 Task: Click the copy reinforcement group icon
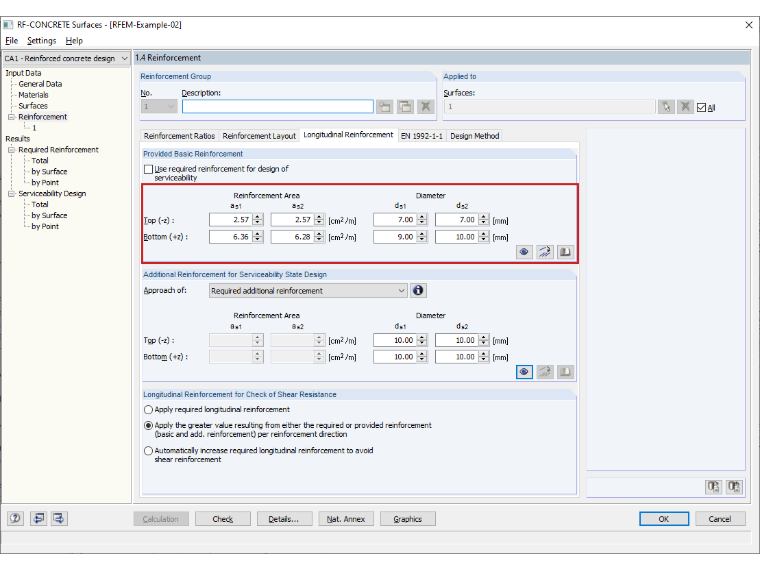tap(405, 107)
